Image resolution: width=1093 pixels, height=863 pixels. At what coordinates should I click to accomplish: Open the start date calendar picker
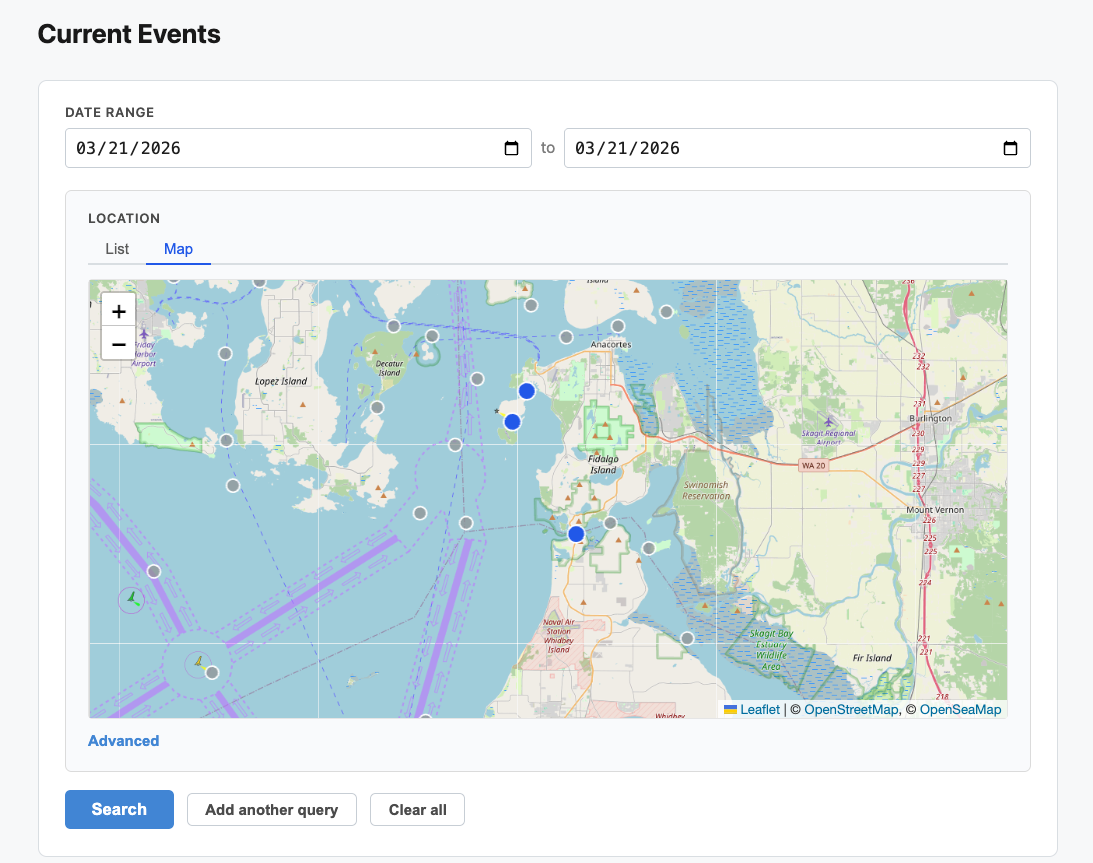512,147
